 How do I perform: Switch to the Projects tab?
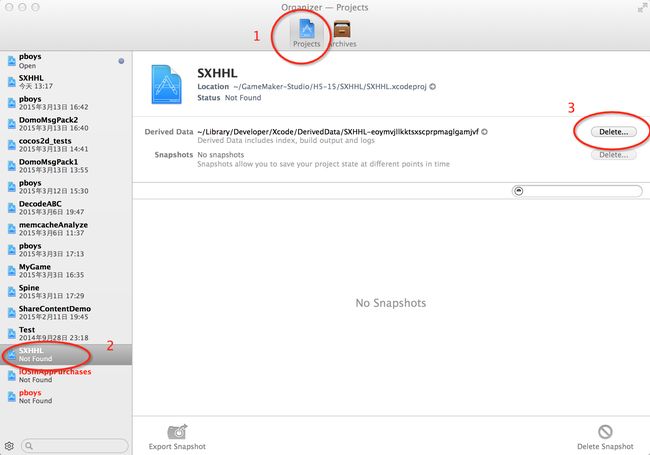pyautogui.click(x=306, y=33)
